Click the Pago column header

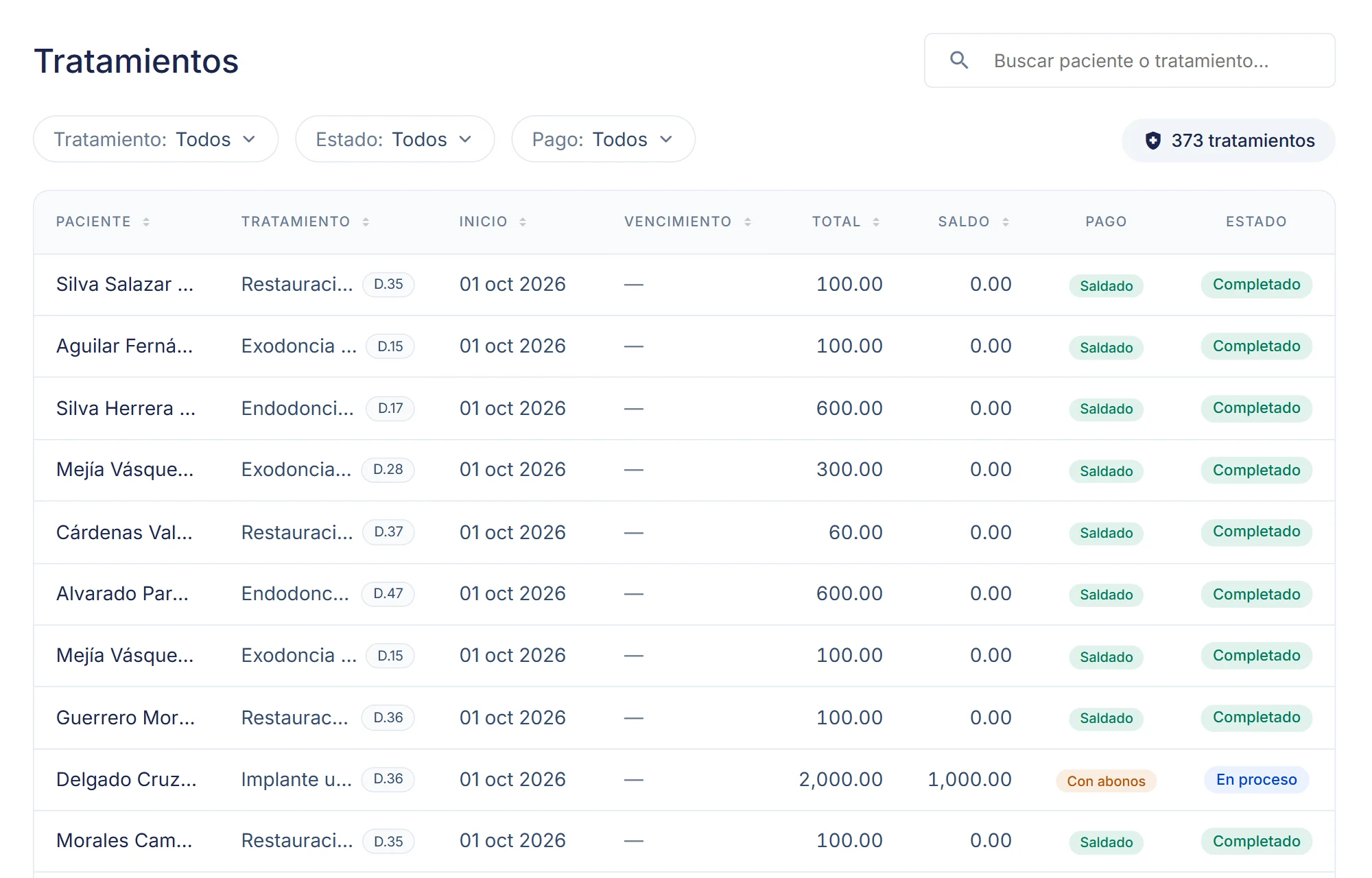tap(1106, 222)
